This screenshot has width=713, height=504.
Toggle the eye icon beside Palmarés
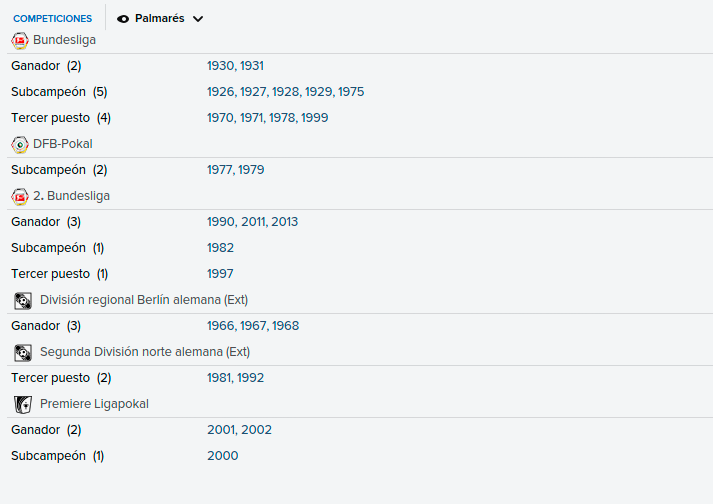[123, 19]
